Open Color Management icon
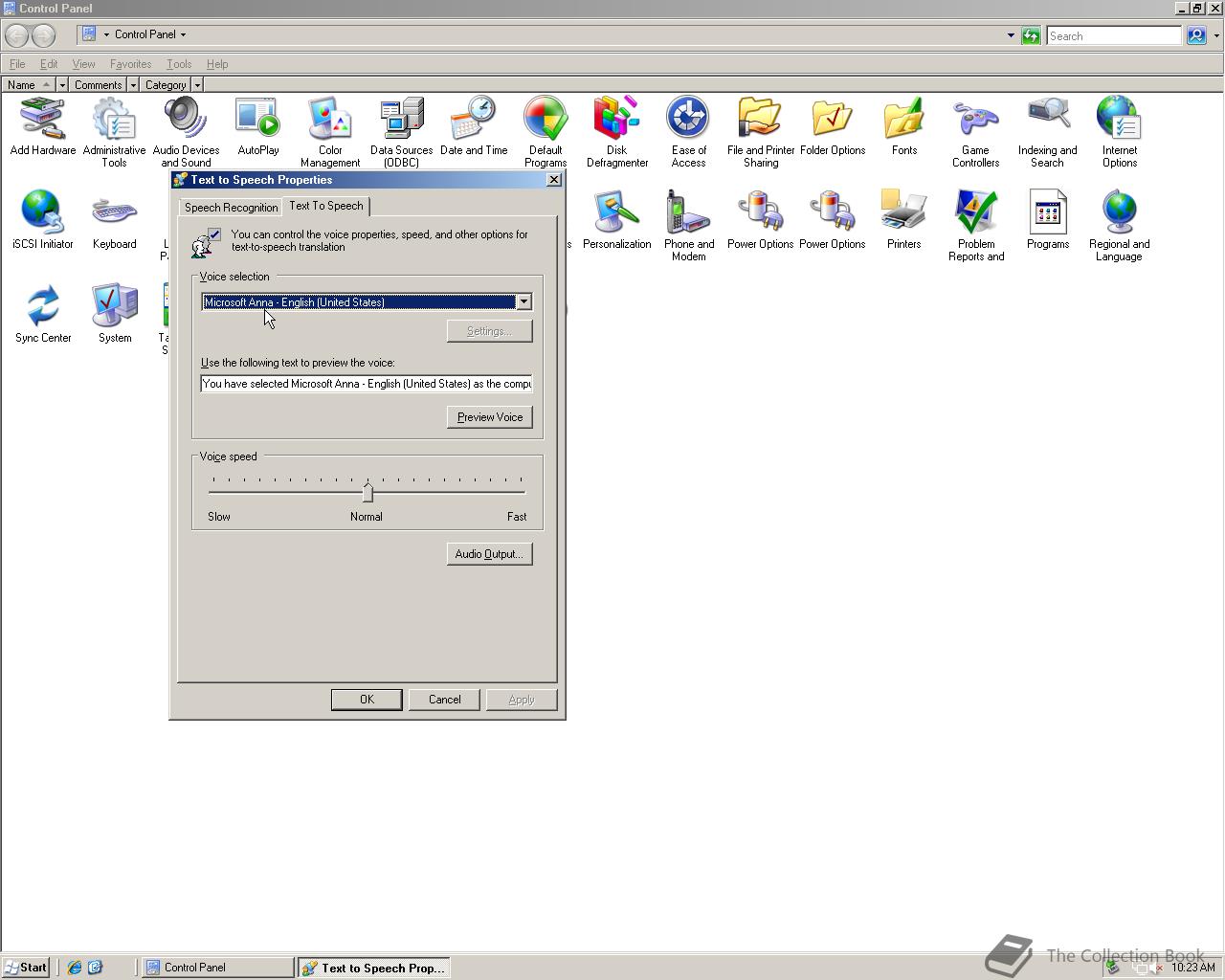Viewport: 1225px width, 980px height. [x=330, y=132]
